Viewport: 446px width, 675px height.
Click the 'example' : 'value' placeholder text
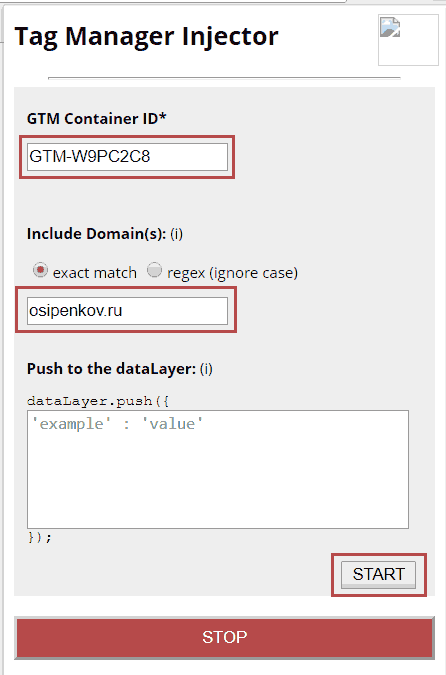[x=117, y=424]
